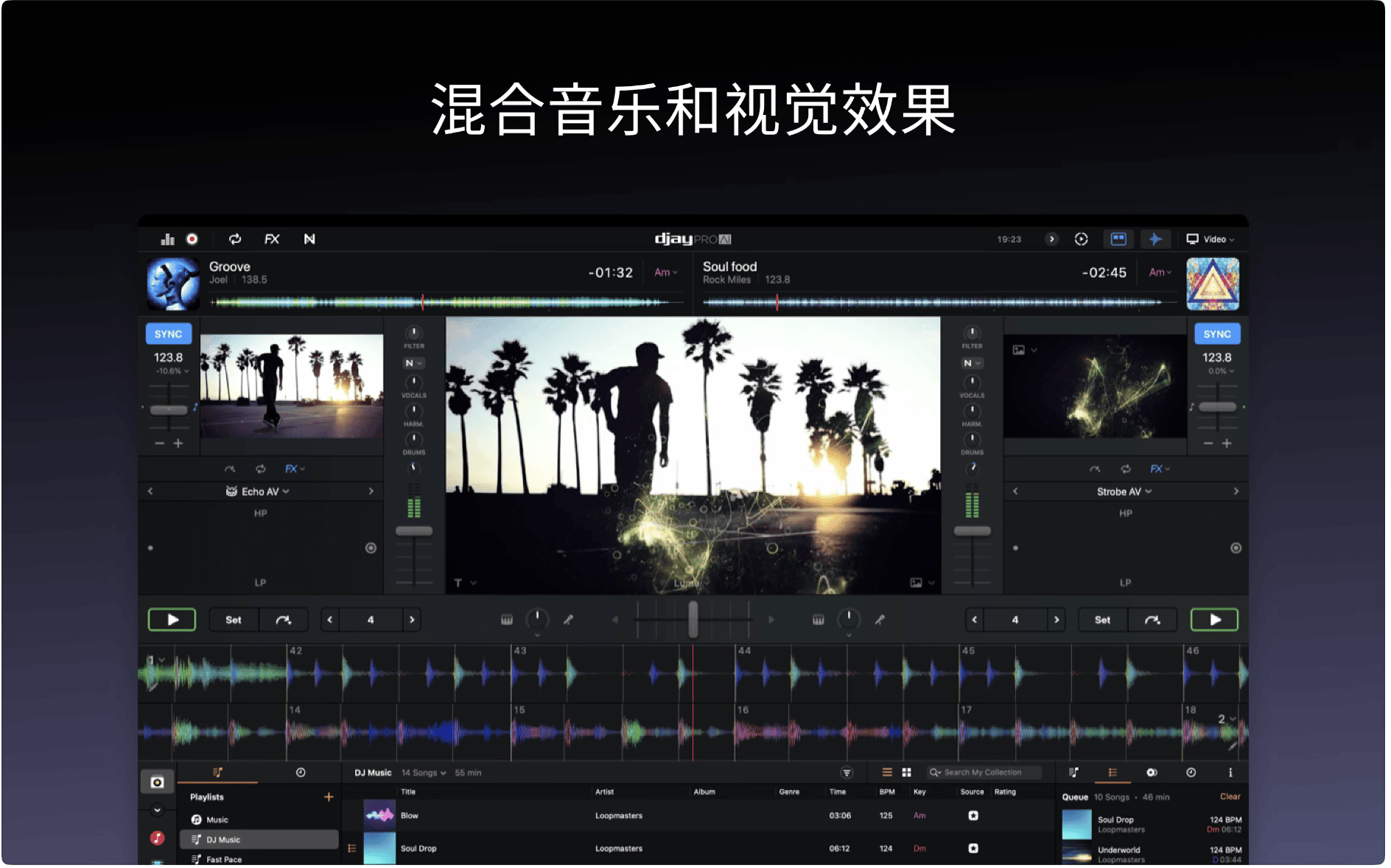This screenshot has height=868, width=1391.
Task: Select the Fast Pace playlist
Action: (x=223, y=859)
